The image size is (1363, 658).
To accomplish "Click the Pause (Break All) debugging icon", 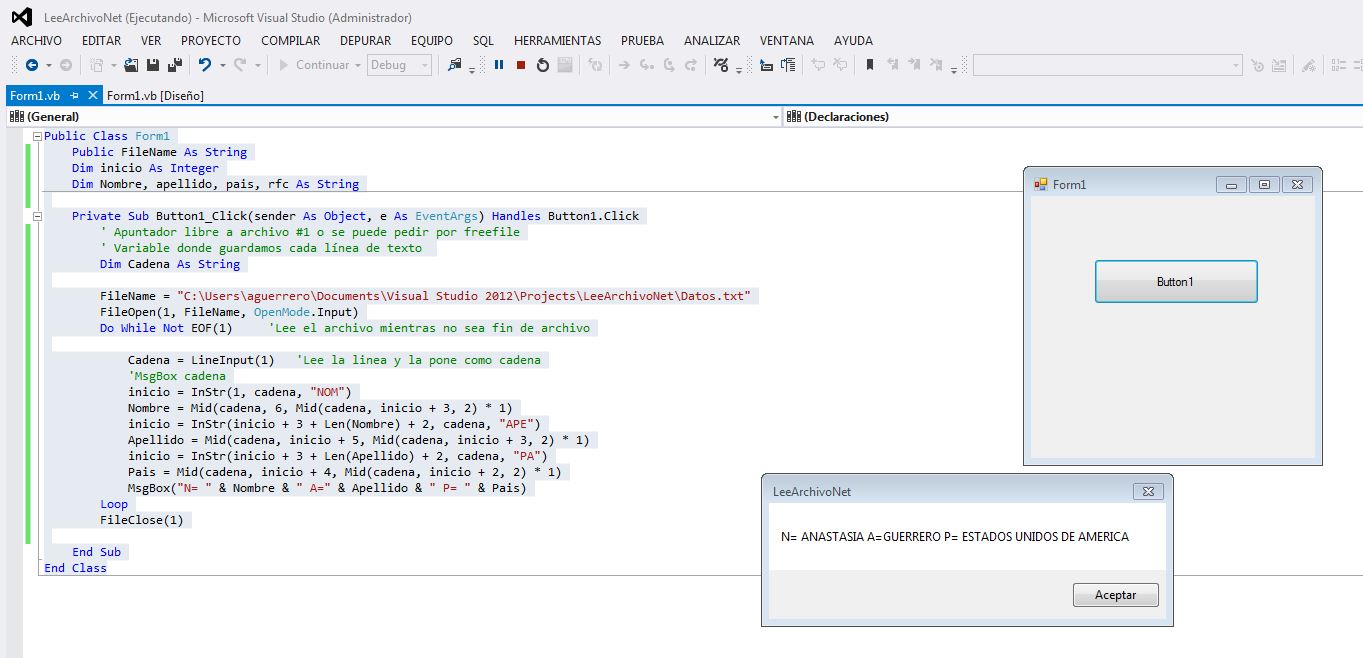I will pyautogui.click(x=499, y=65).
